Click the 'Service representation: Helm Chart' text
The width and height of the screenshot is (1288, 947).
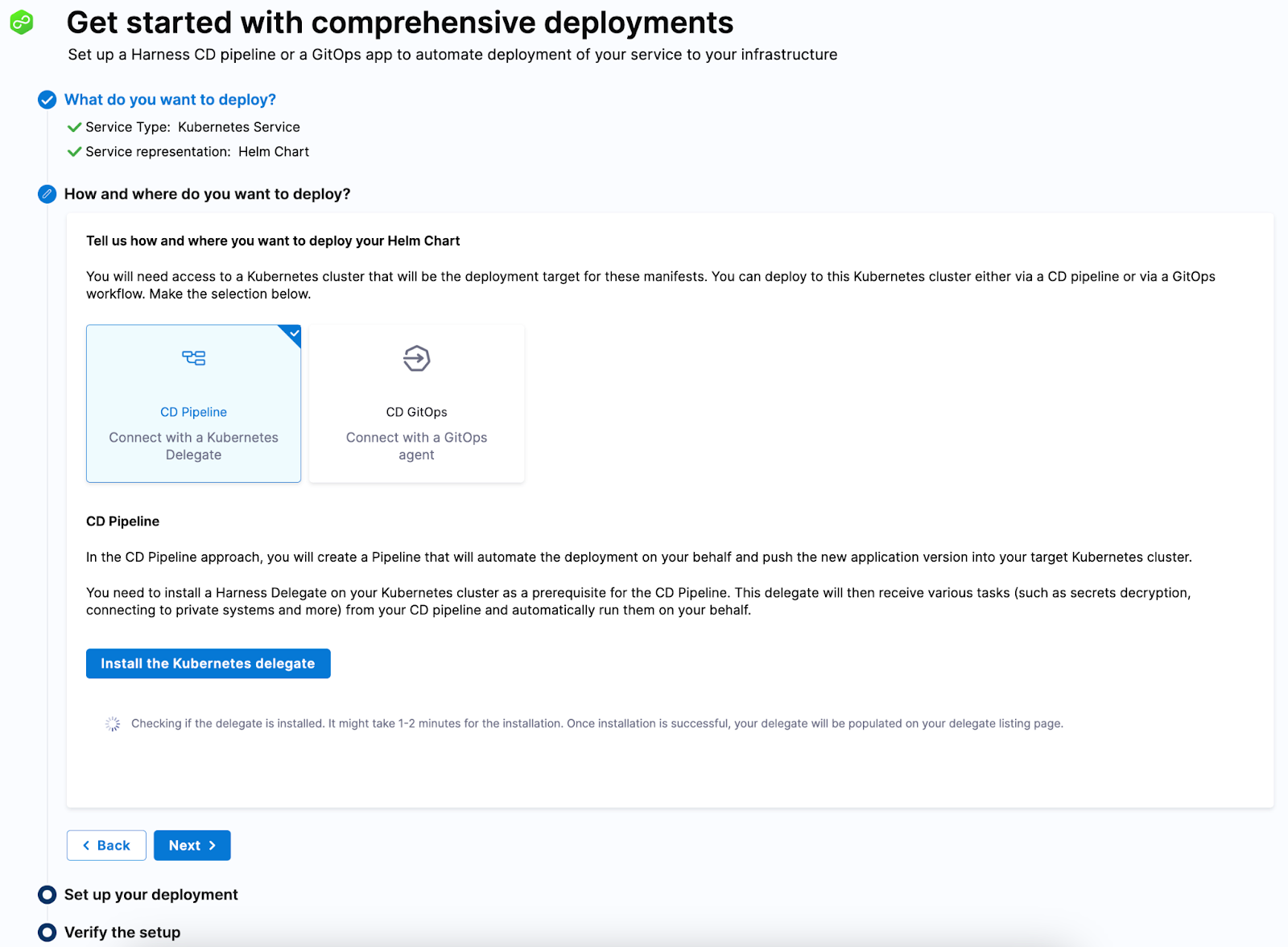(197, 152)
